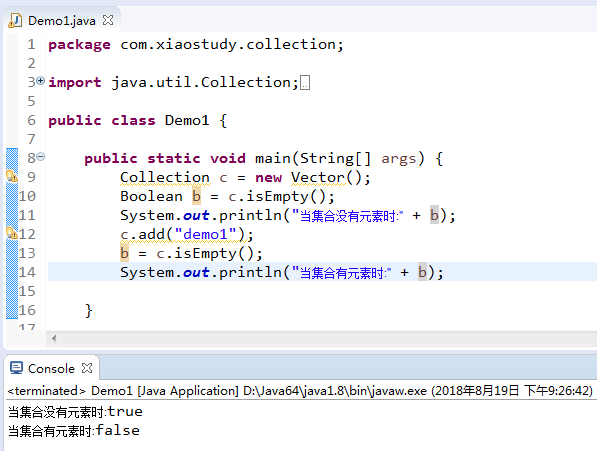Screen dimensions: 597x451
Task: Close the Console view tab
Action: pyautogui.click(x=87, y=368)
